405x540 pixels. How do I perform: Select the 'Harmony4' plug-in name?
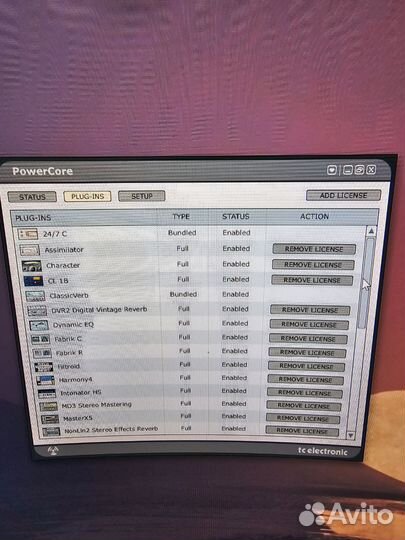75,380
